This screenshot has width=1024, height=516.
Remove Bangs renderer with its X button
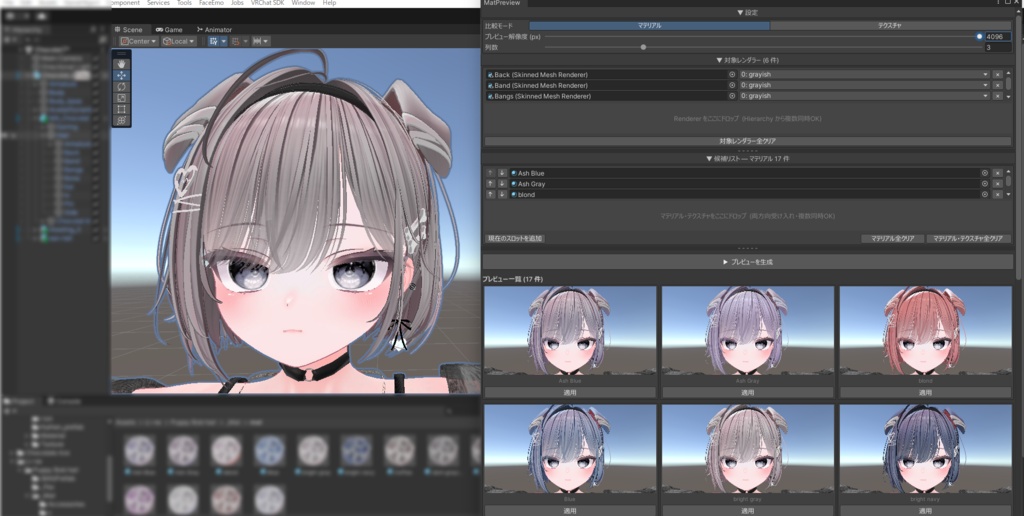(997, 96)
